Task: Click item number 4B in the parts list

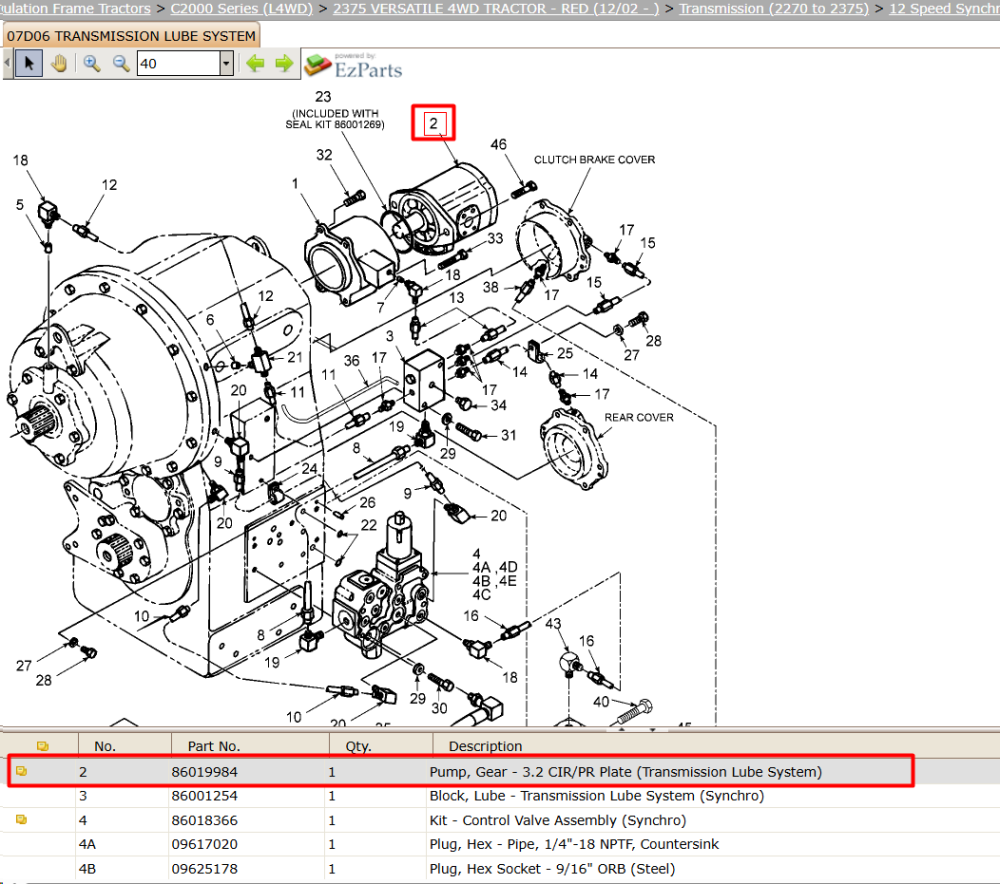Action: click(x=87, y=869)
